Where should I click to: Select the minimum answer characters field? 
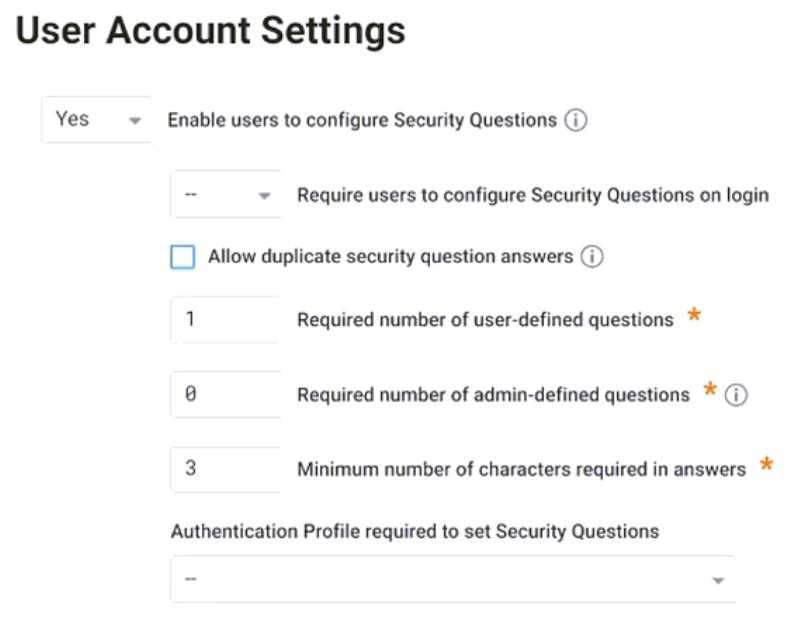225,469
